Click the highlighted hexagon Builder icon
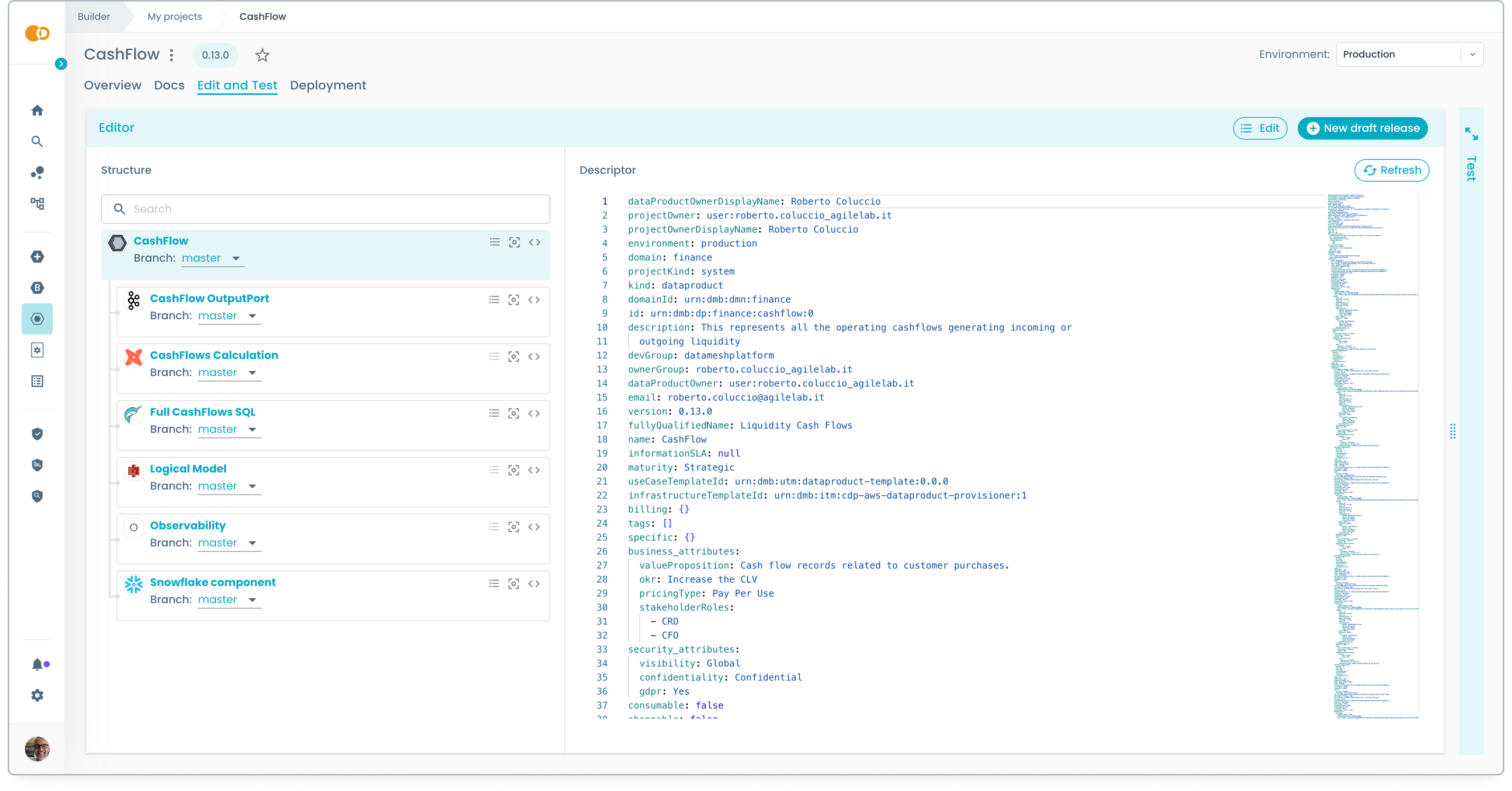The width and height of the screenshot is (1512, 791). click(x=37, y=318)
